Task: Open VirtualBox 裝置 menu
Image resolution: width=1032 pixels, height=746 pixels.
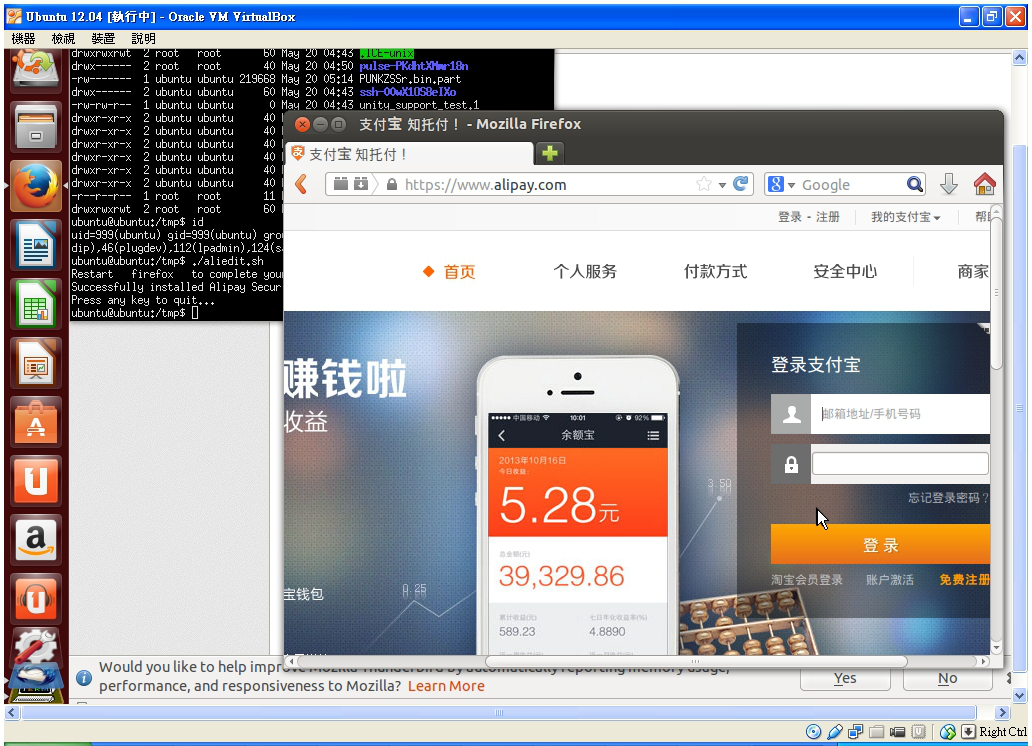Action: 103,39
